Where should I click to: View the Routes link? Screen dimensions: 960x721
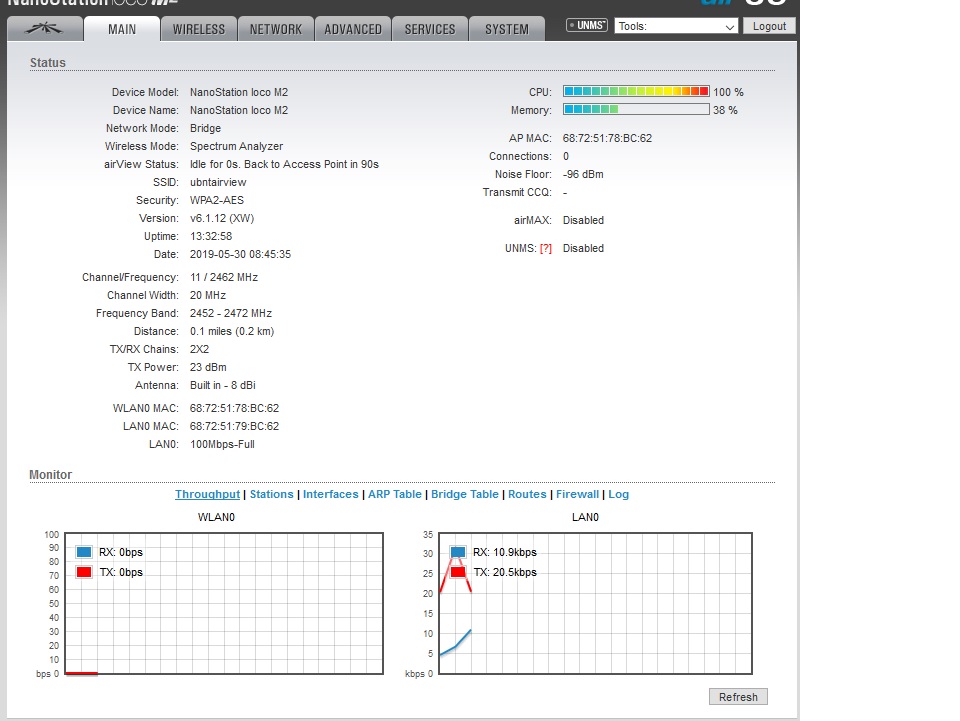click(x=527, y=494)
